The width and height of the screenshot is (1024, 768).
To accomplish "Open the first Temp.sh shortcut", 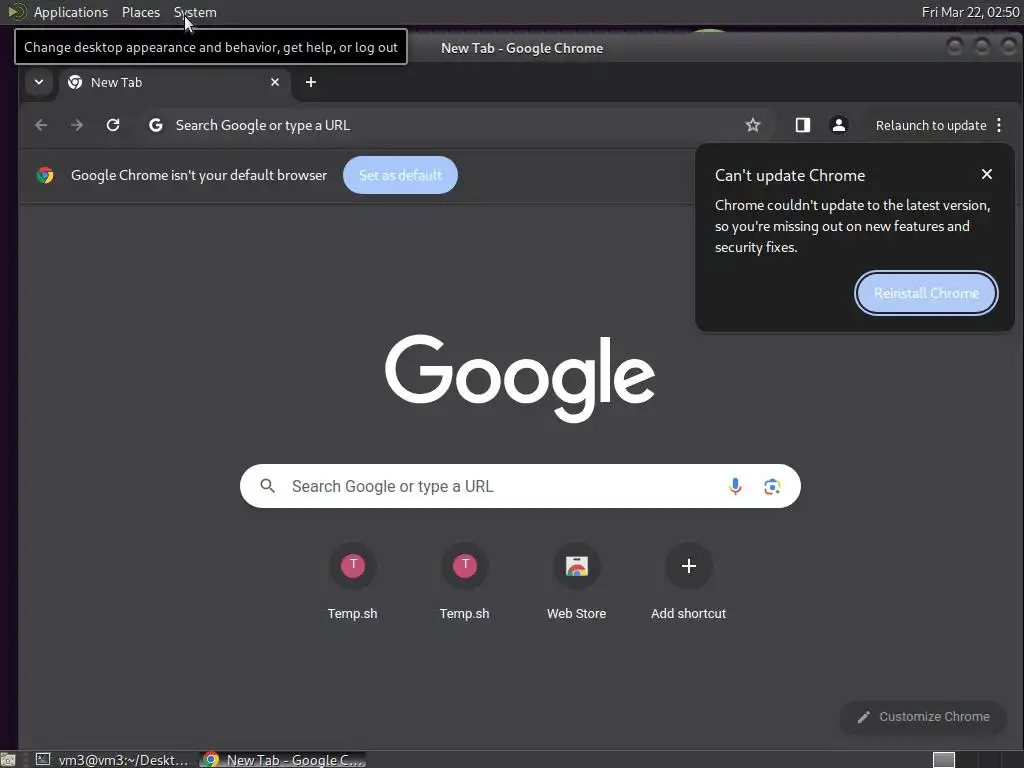I will (353, 581).
